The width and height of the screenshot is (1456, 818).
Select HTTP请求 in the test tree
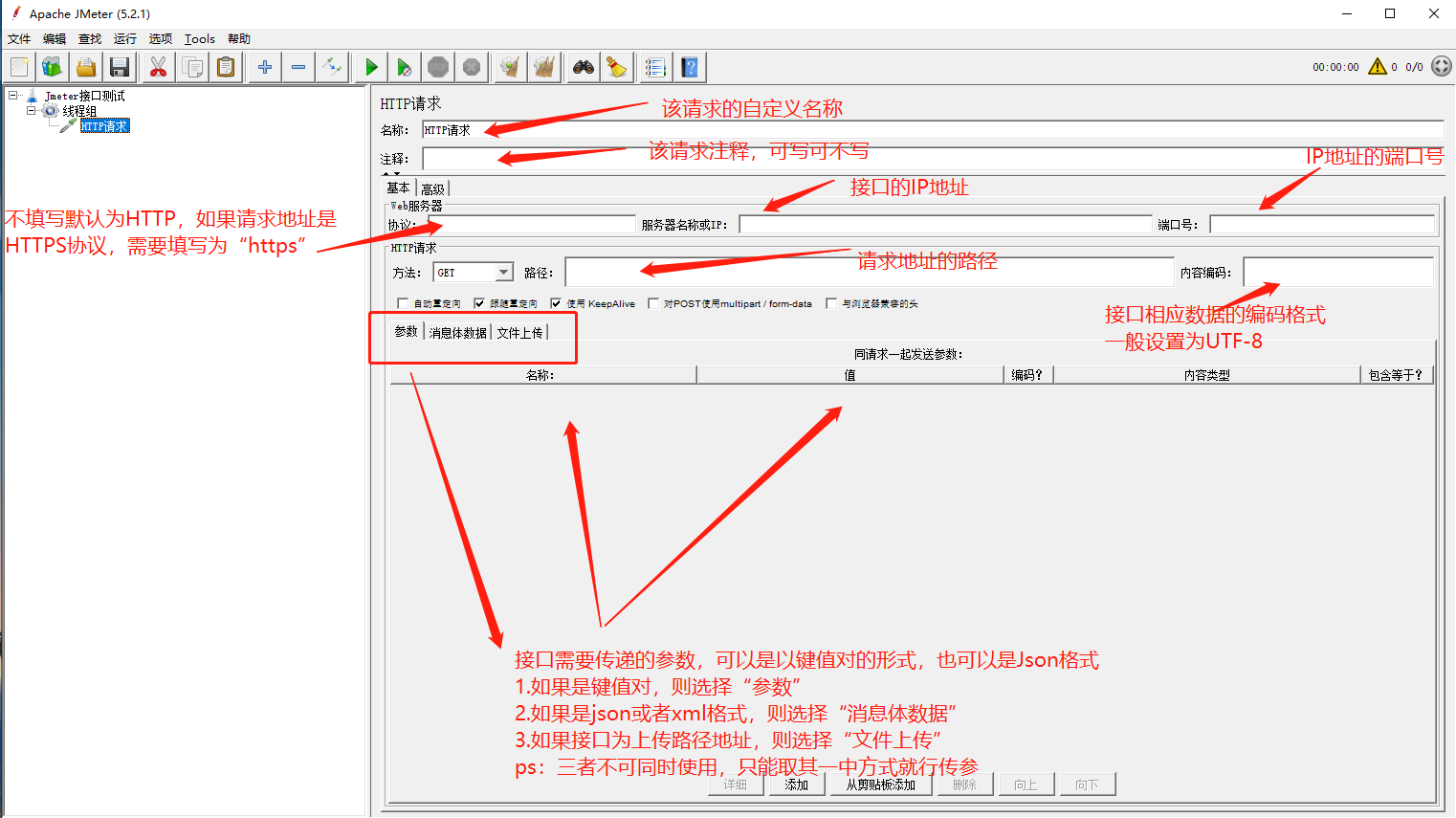(x=104, y=126)
